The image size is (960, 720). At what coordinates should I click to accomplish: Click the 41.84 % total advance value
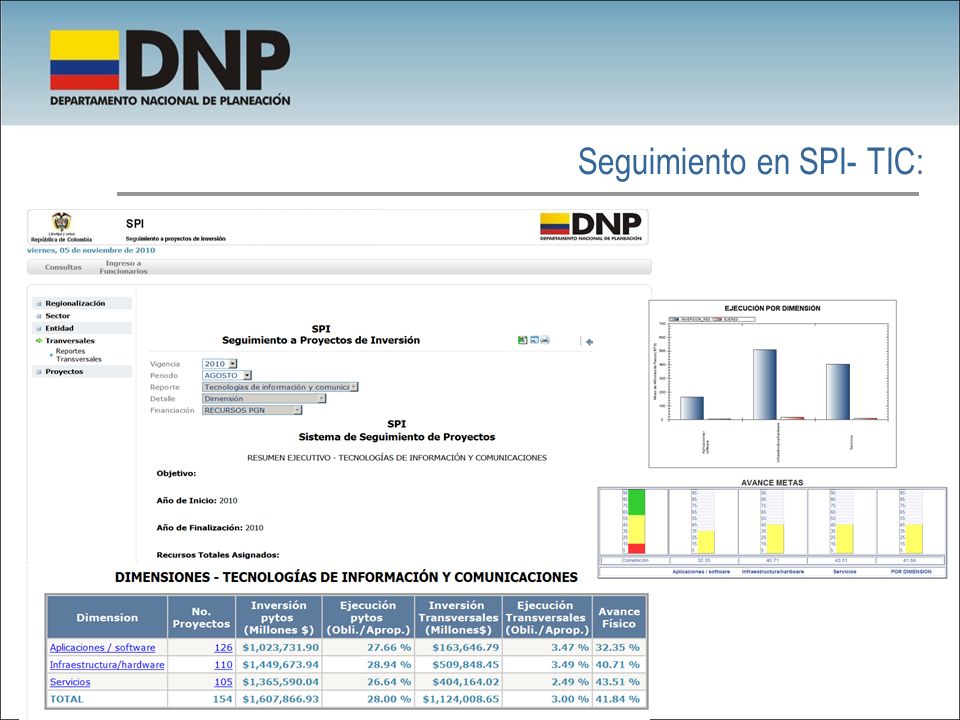(x=617, y=699)
